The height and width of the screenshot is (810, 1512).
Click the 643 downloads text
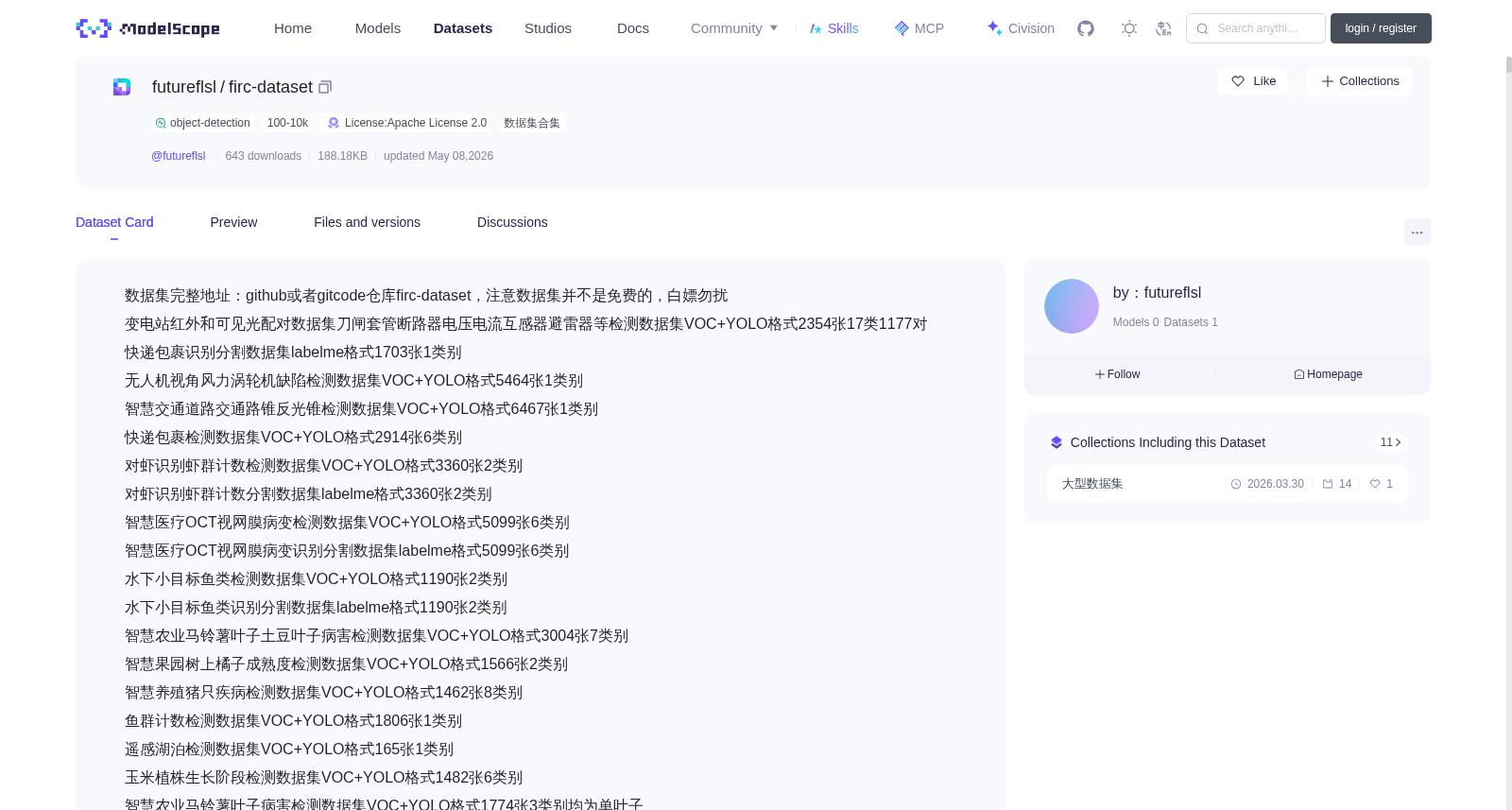click(x=264, y=156)
